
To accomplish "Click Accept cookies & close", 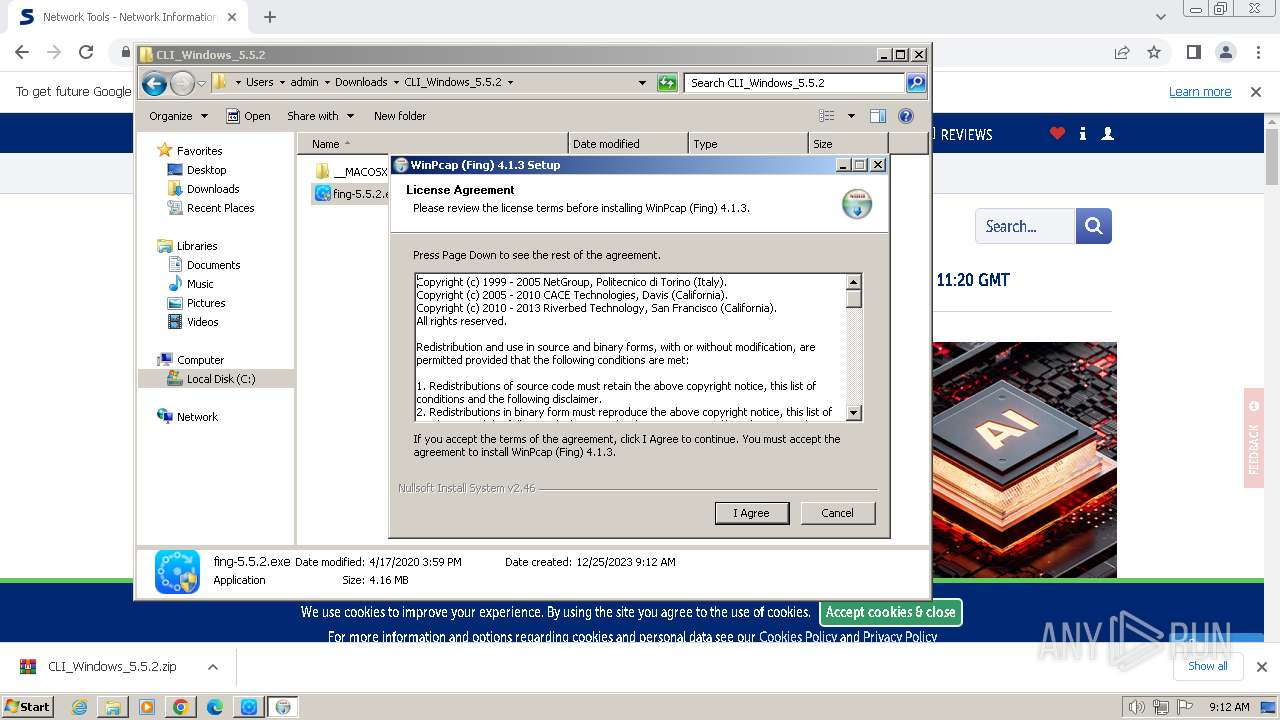I will click(891, 612).
